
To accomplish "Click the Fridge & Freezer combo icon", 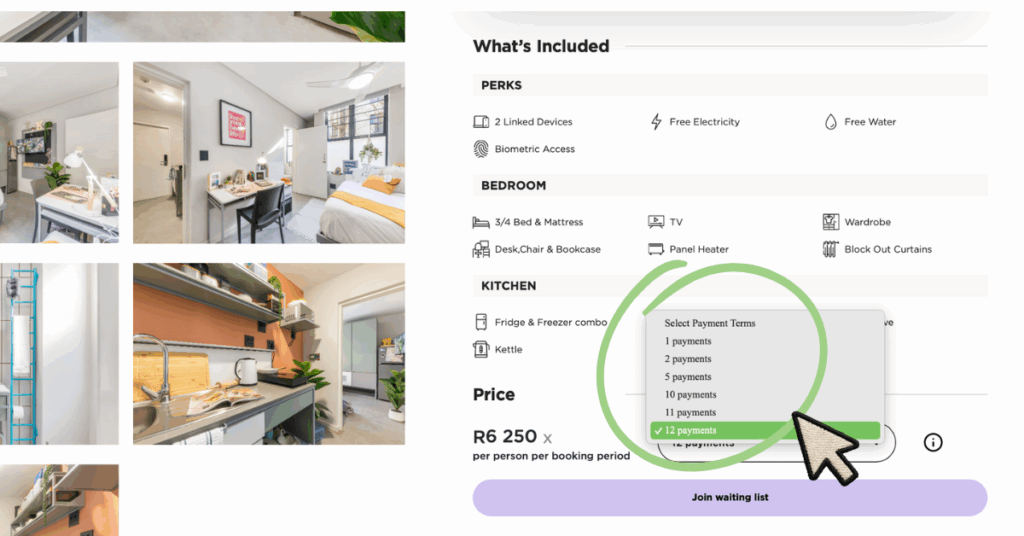I will pos(481,323).
